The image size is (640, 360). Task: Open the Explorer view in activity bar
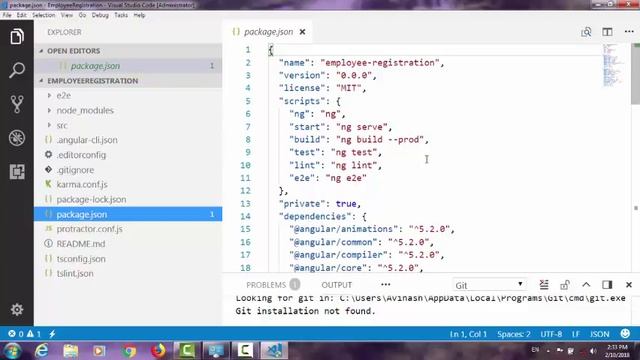click(17, 37)
